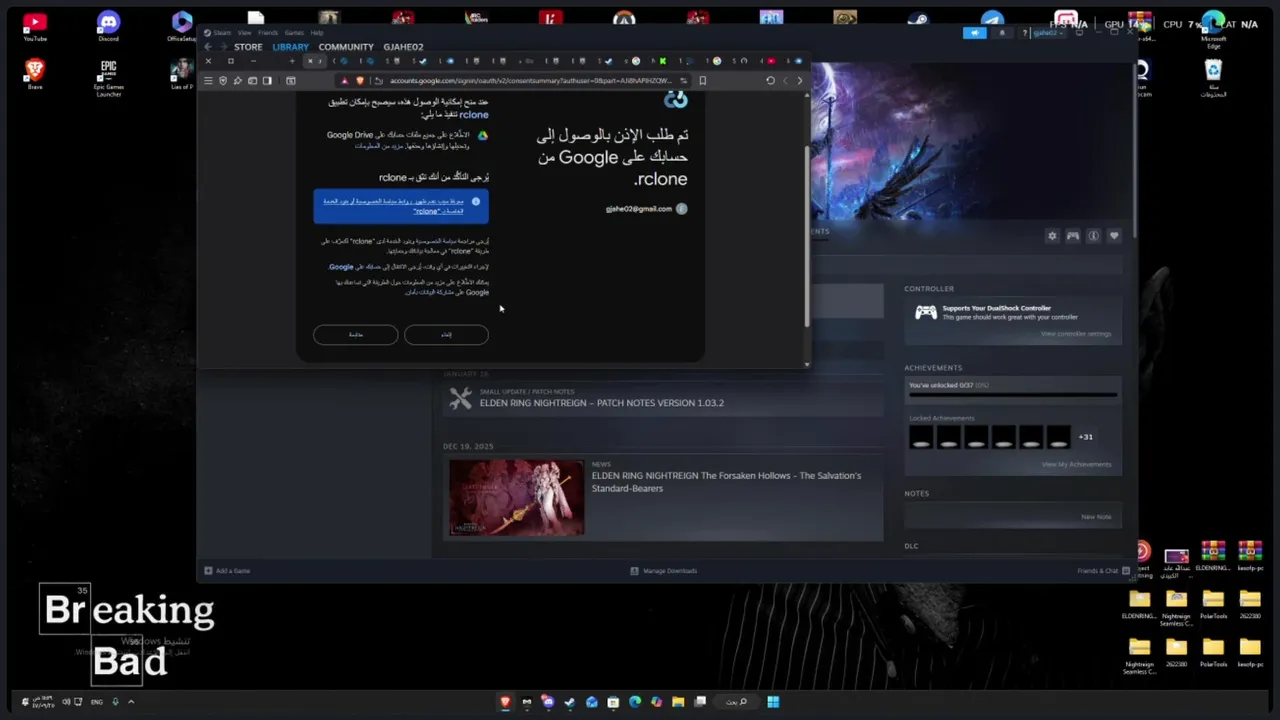Click the browser page vertical scrollbar
Viewport: 1280px width, 720px height.
(x=806, y=235)
